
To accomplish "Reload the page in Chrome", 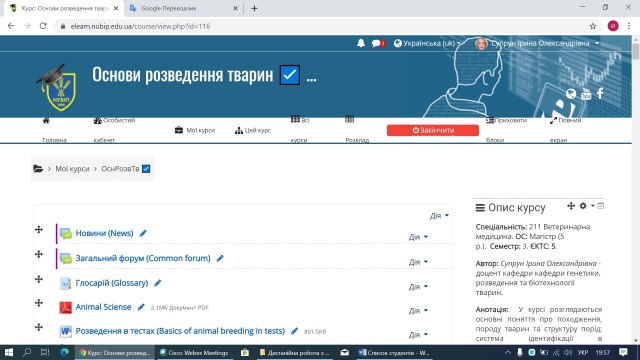I will (43, 26).
